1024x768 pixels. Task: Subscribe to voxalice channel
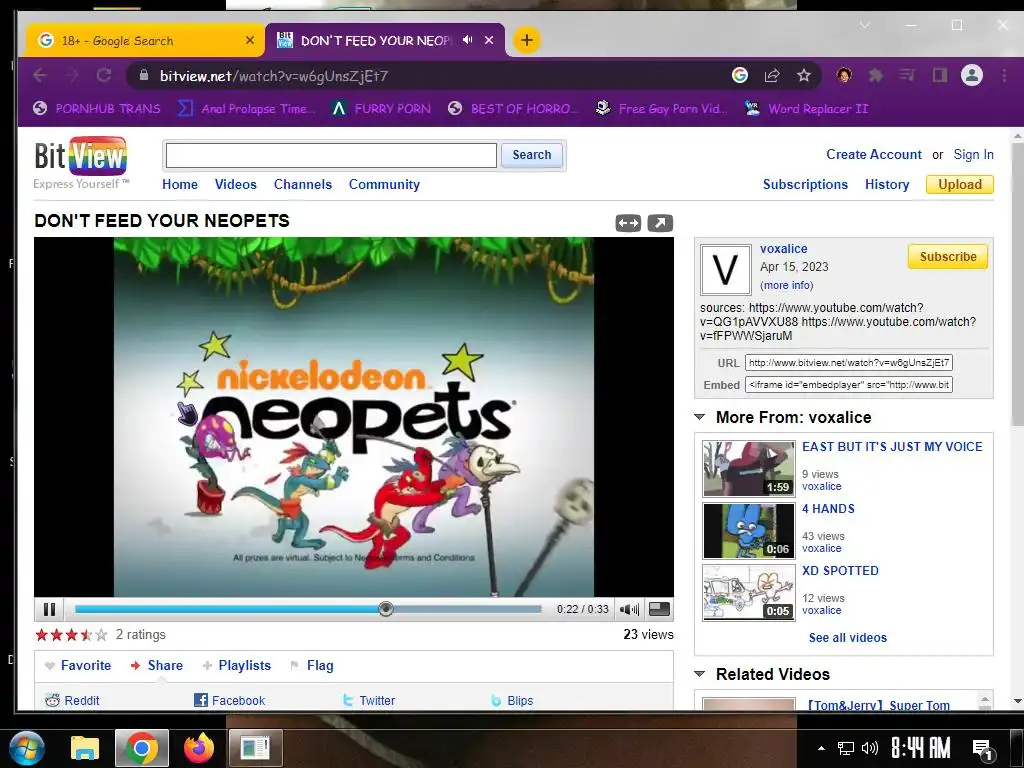[x=948, y=257]
